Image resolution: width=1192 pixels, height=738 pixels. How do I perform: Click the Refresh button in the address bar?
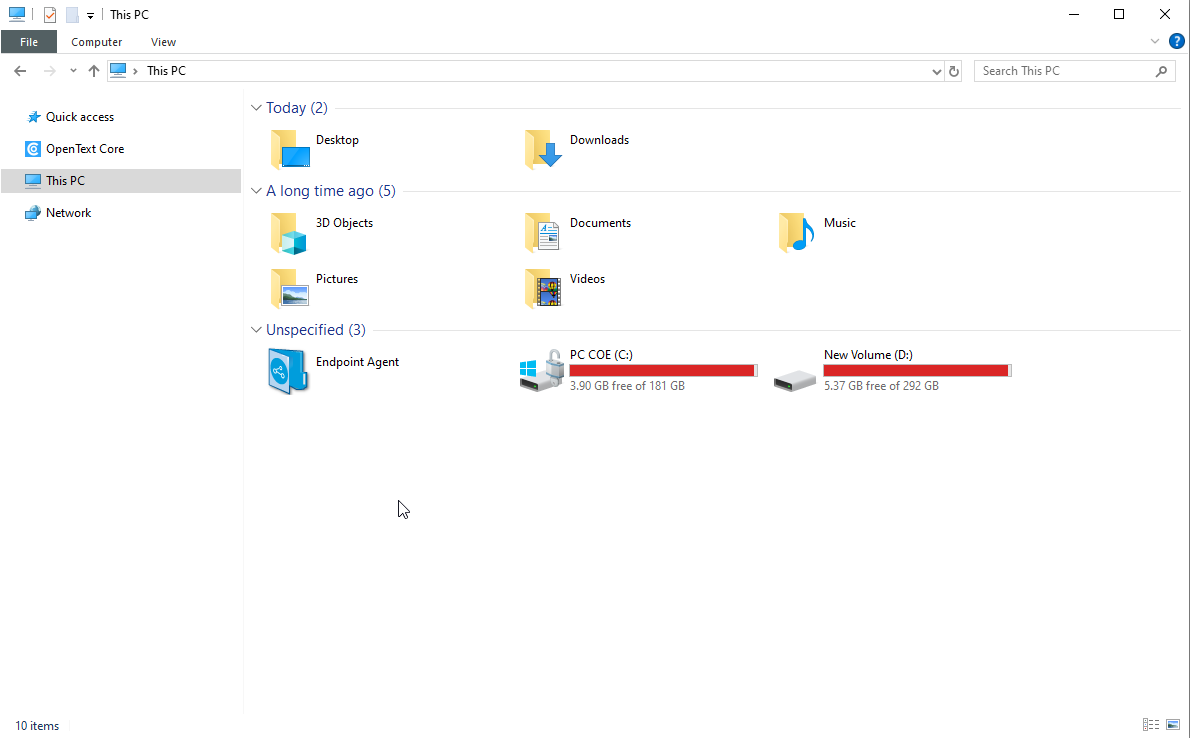coord(953,71)
